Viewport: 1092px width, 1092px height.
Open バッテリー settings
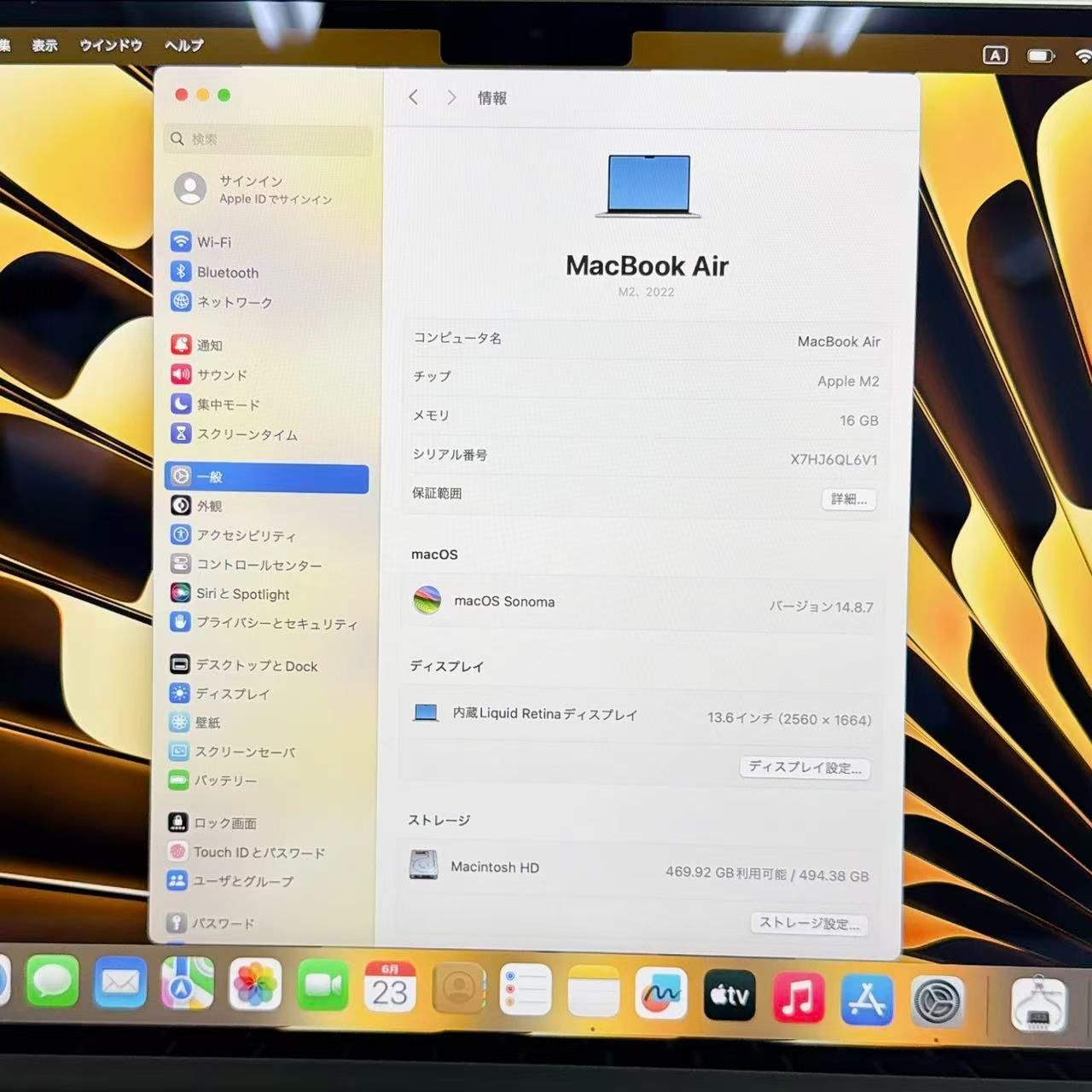(x=213, y=781)
